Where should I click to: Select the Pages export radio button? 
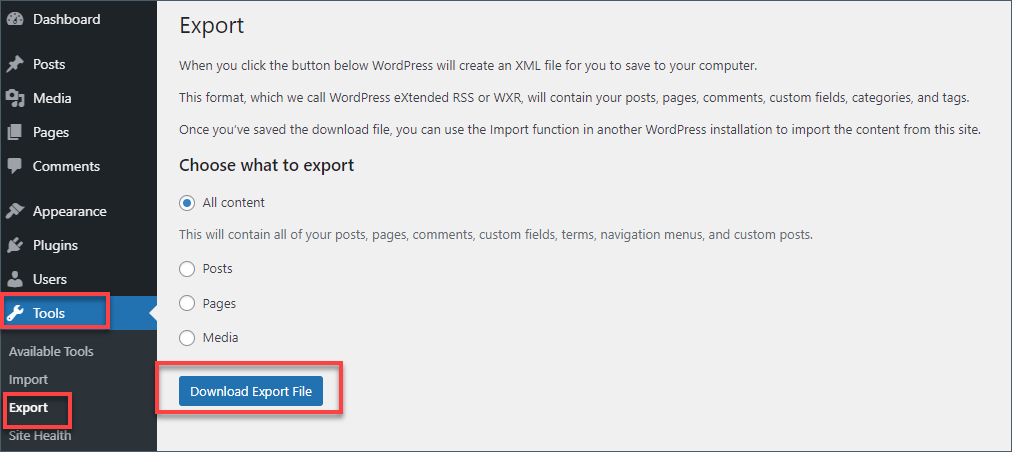[x=187, y=303]
